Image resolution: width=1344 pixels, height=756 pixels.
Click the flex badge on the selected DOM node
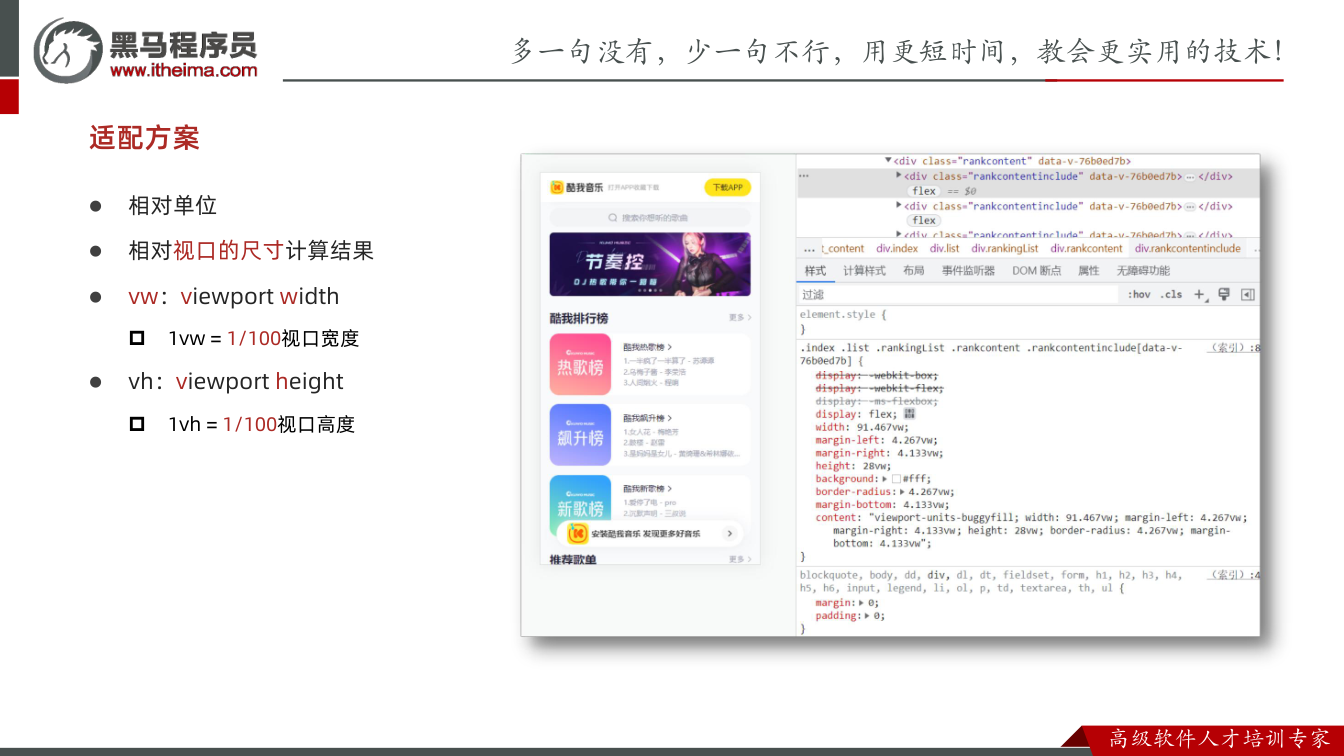924,191
